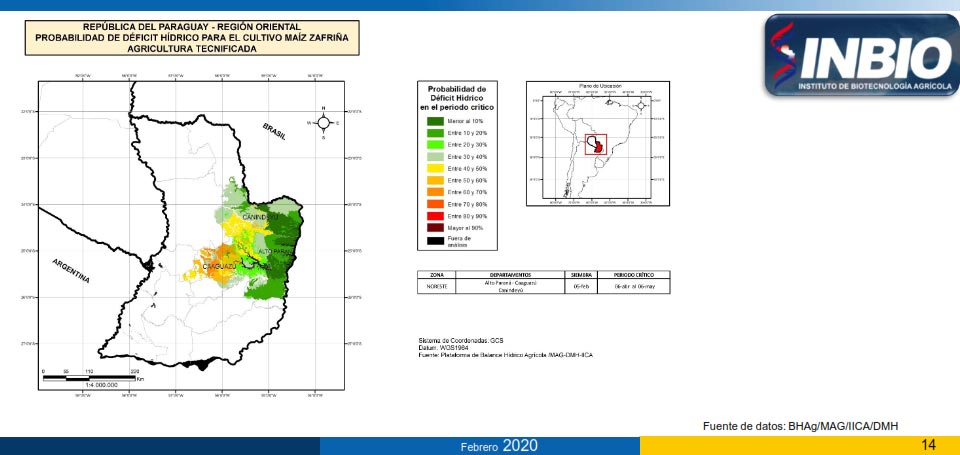
Task: Click the CAAGUAZU label on the map
Action: (219, 267)
